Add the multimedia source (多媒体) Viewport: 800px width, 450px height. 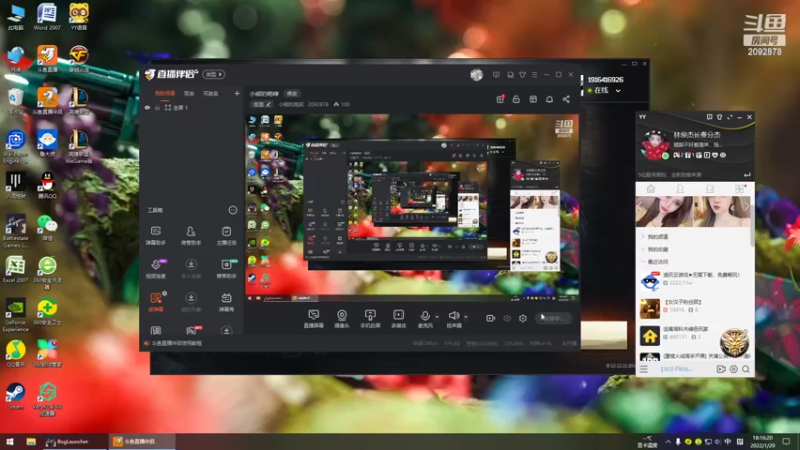(x=398, y=318)
